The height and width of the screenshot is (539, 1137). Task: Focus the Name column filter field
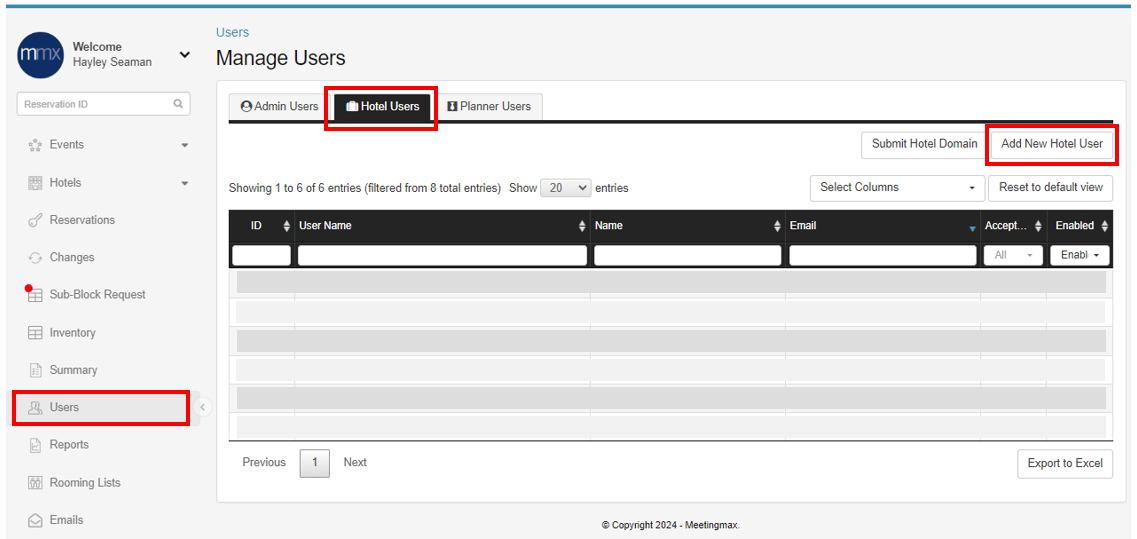pyautogui.click(x=688, y=255)
